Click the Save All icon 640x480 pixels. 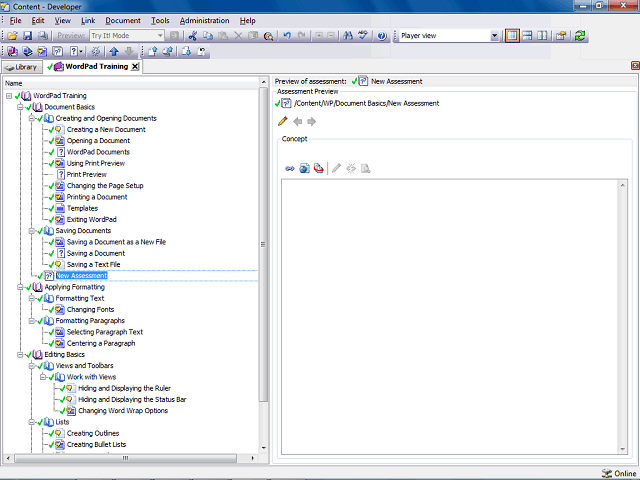(x=42, y=36)
